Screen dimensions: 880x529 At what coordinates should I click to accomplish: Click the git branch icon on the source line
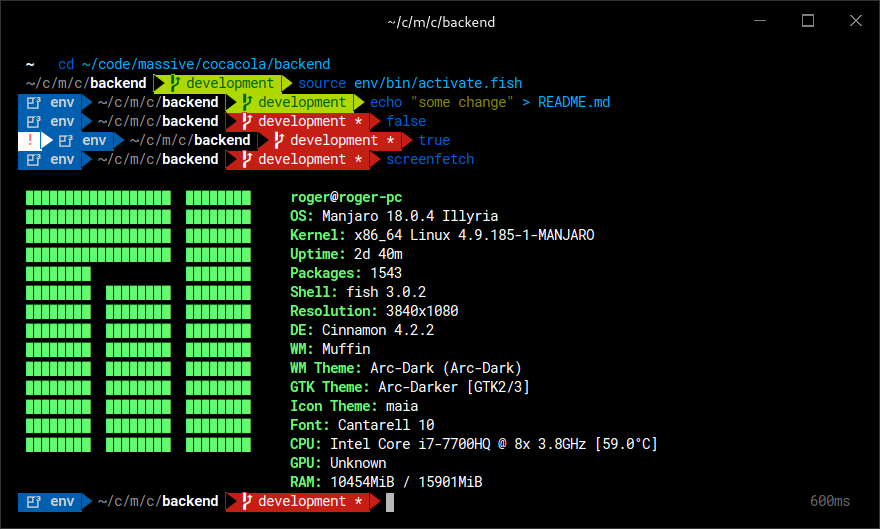[175, 84]
